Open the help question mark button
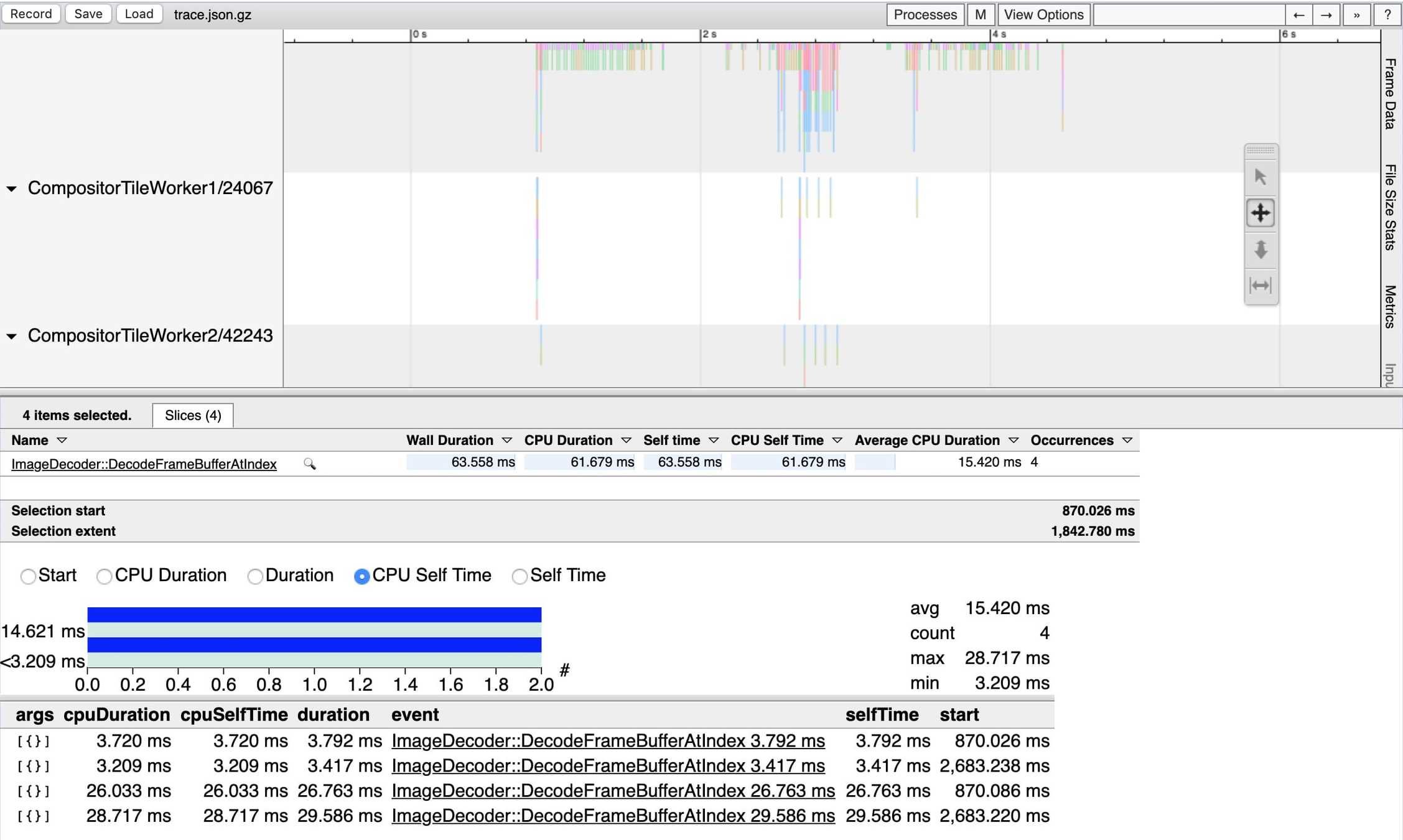 coord(1387,14)
